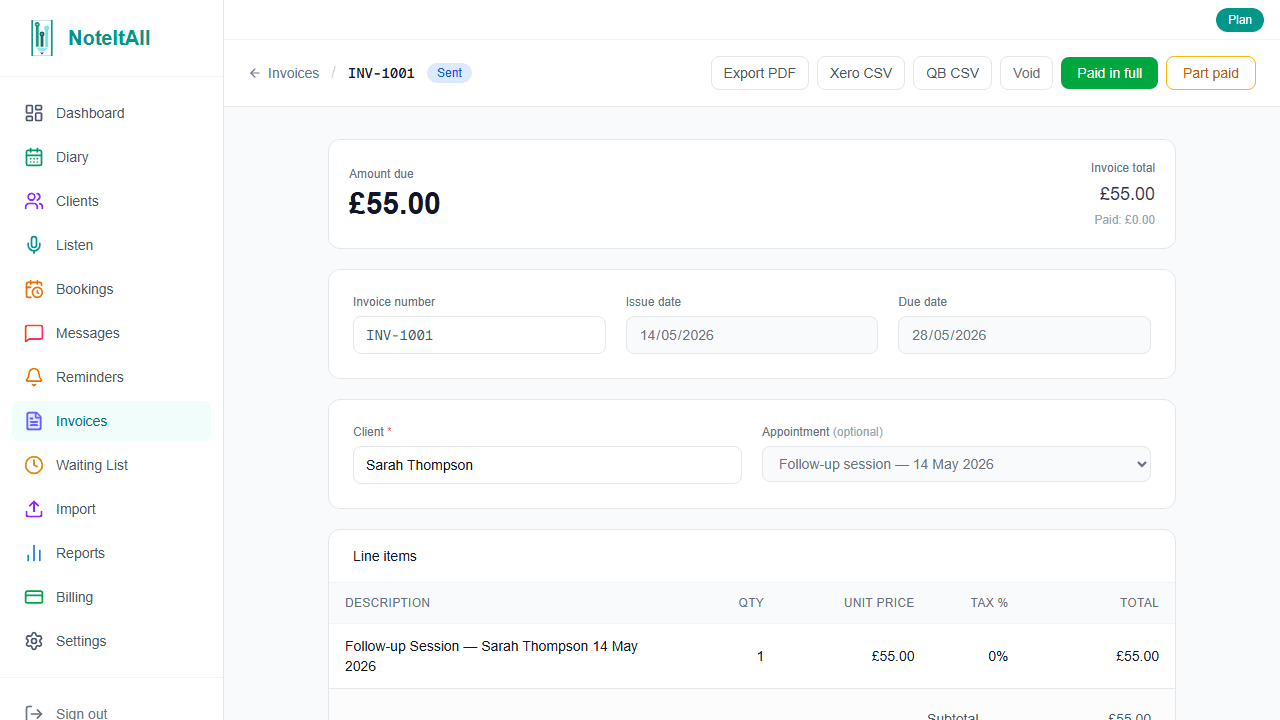Click the Paid: £0.00 text
The image size is (1280, 720).
[x=1124, y=220]
